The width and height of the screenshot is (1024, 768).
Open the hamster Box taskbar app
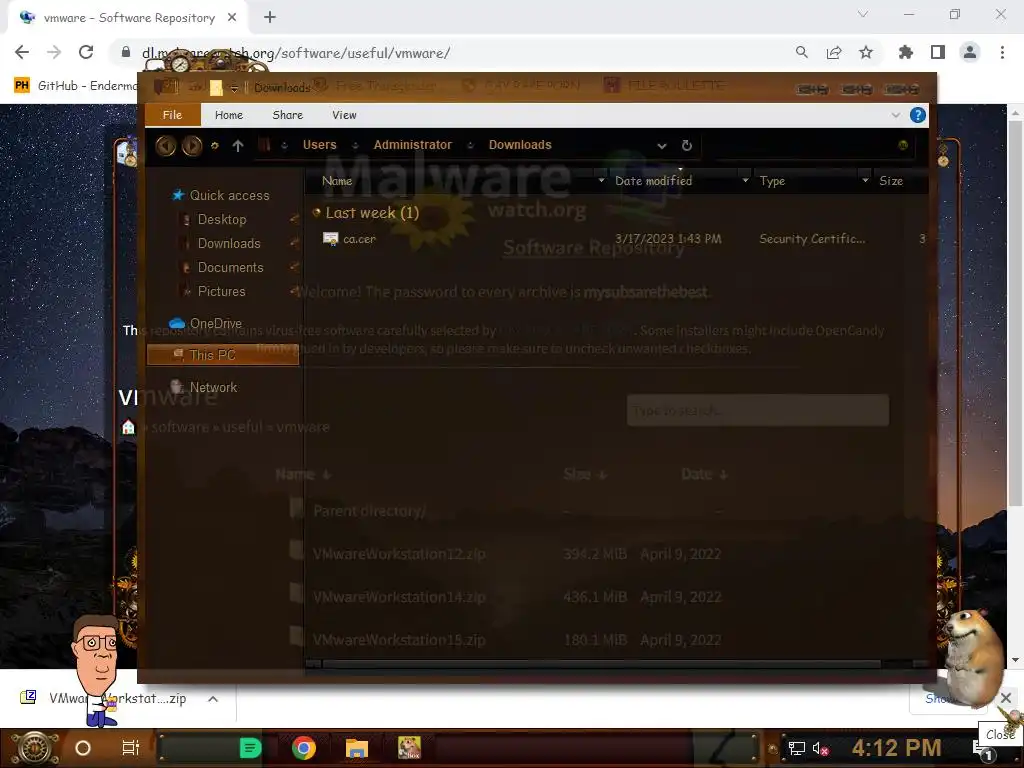[x=409, y=748]
